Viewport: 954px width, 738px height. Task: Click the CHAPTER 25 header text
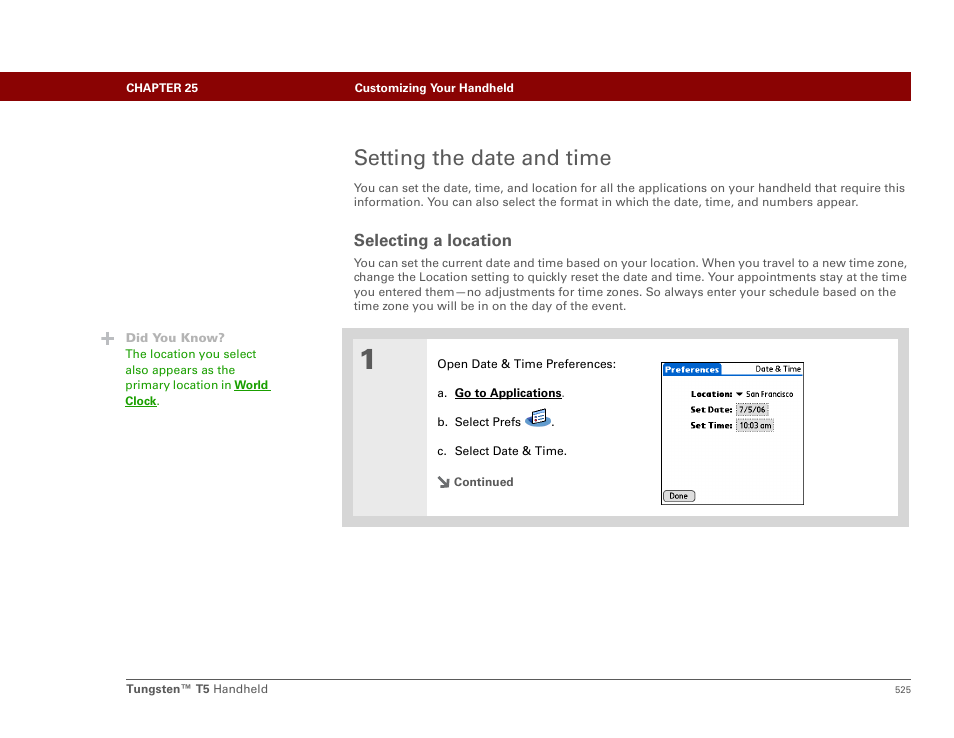[162, 88]
